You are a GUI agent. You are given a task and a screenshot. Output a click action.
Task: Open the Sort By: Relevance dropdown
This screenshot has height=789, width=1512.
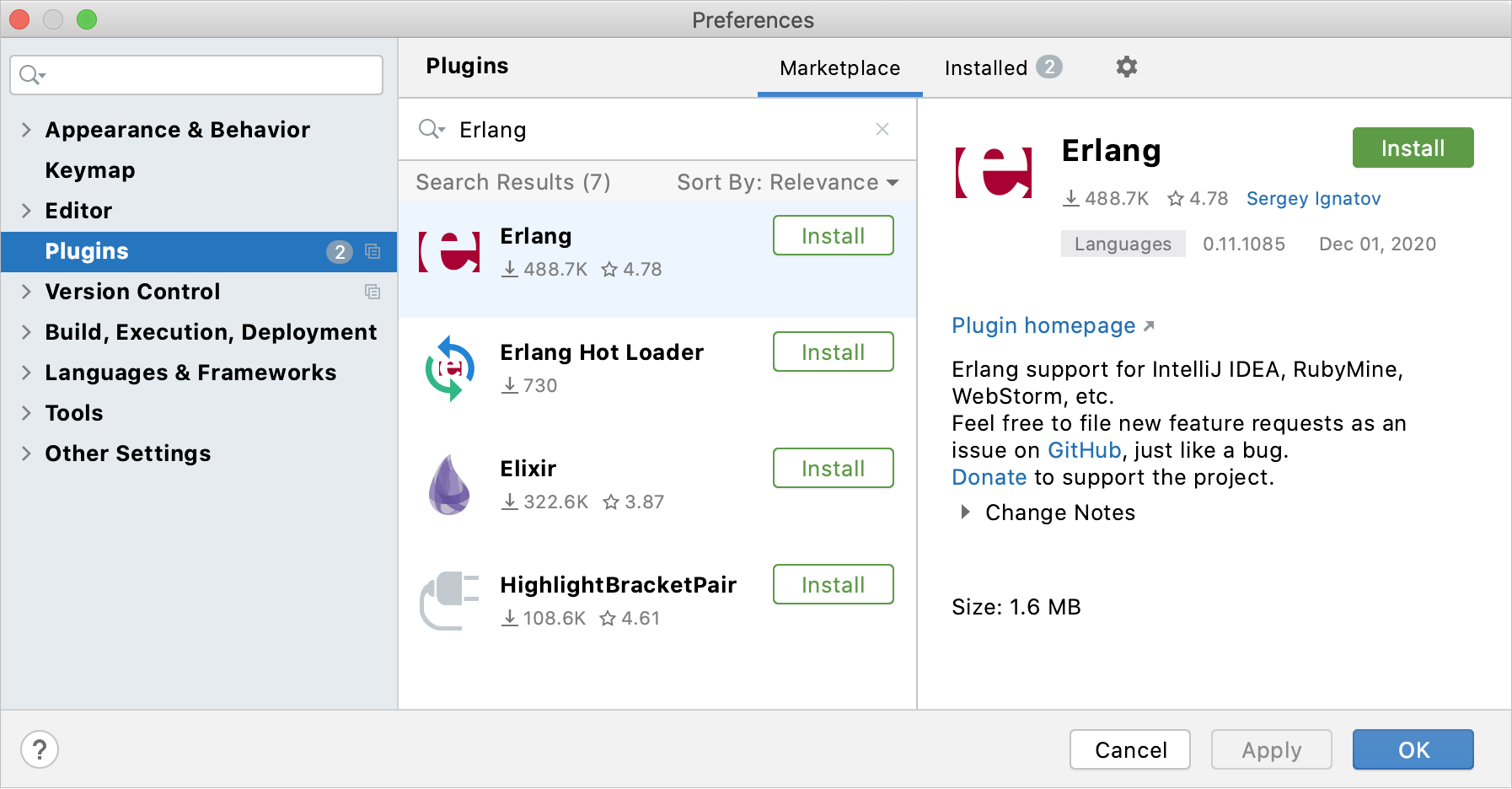[788, 182]
